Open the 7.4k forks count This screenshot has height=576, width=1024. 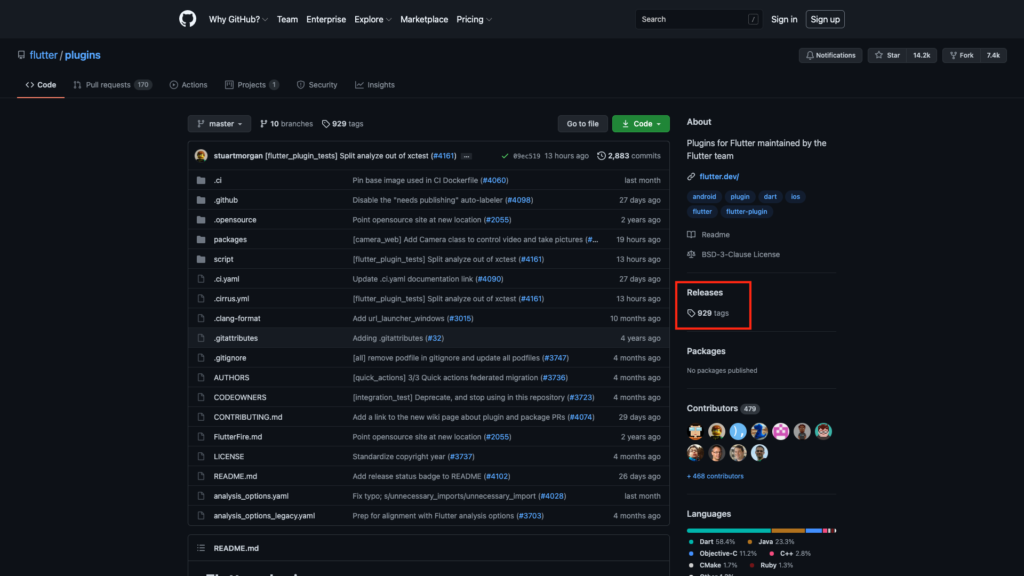point(993,56)
